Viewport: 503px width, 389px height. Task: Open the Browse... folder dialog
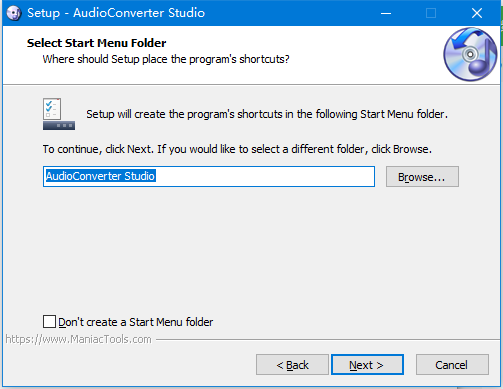[x=422, y=177]
